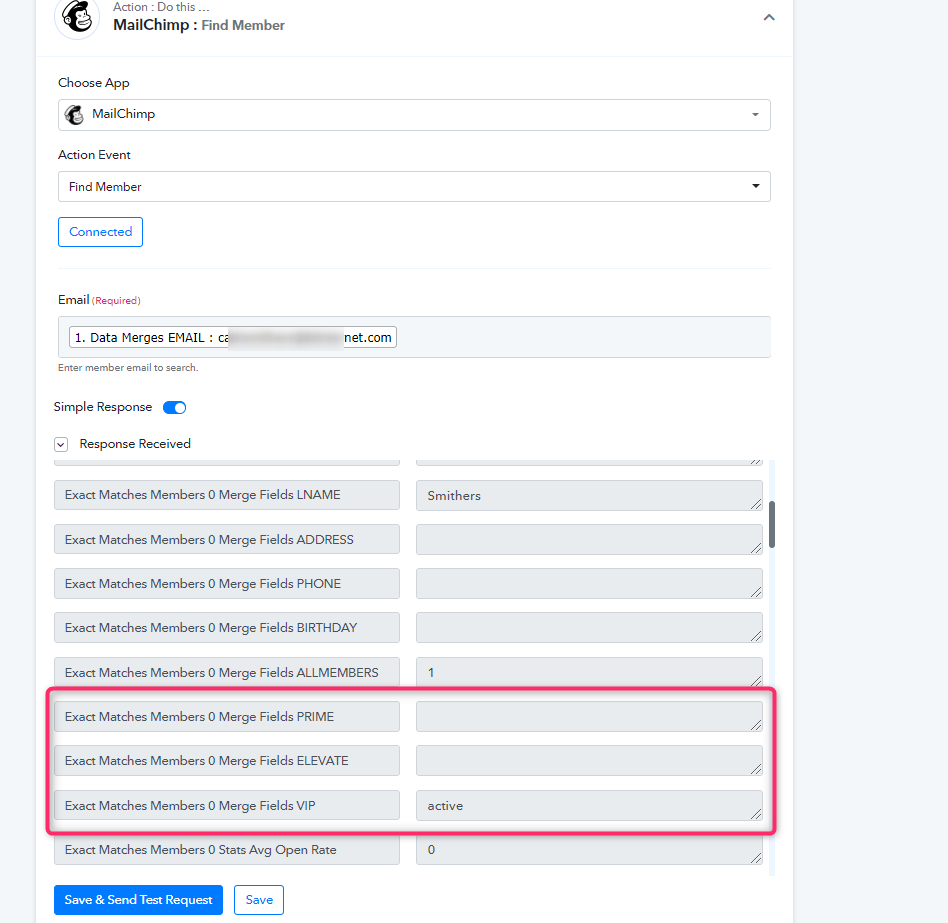
Task: Click empty PRIME value field
Action: point(589,716)
